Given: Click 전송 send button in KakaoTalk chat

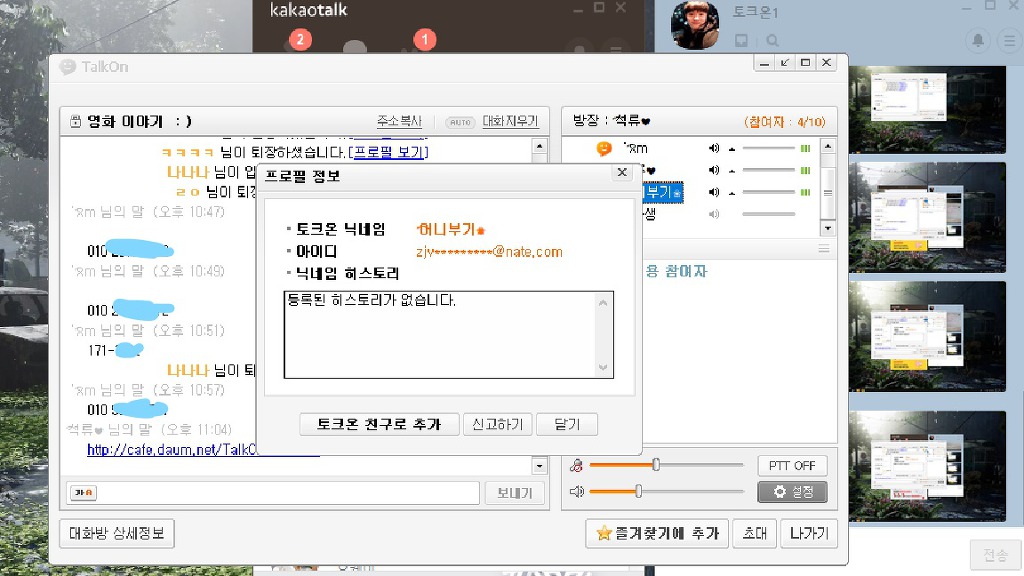Looking at the screenshot, I should pyautogui.click(x=995, y=555).
